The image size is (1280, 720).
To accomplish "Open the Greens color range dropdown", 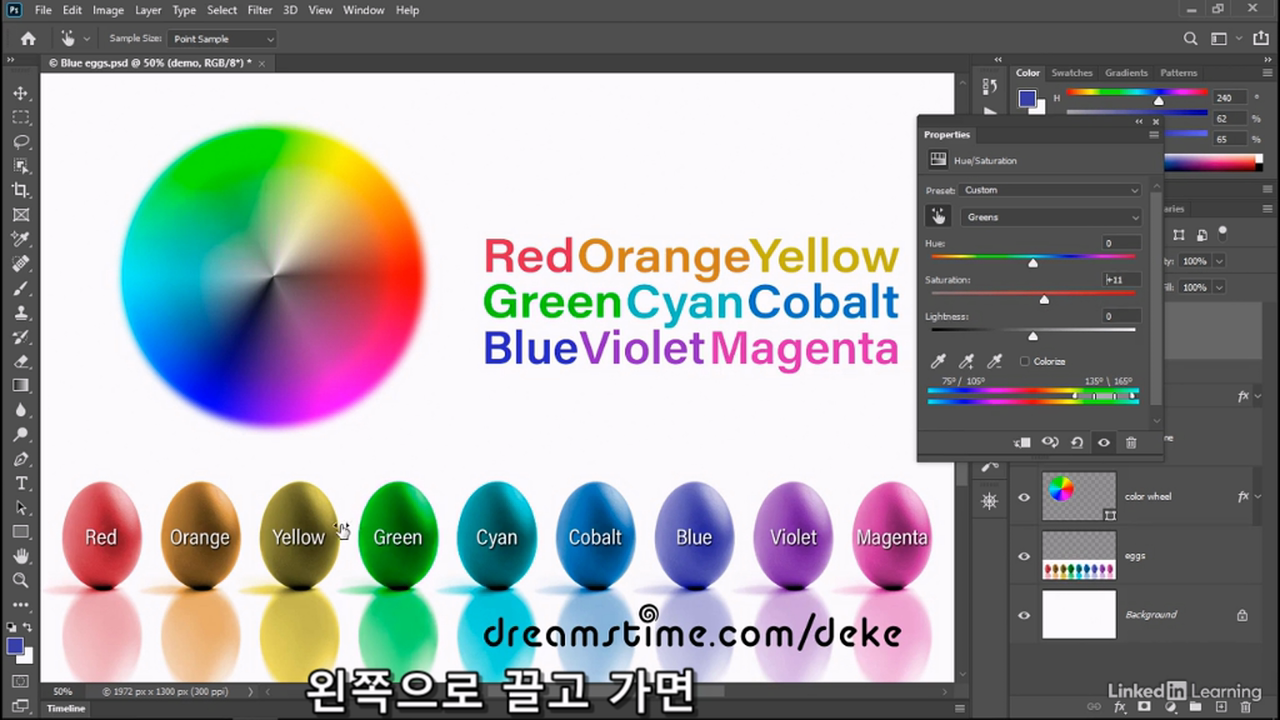I will pos(1051,217).
